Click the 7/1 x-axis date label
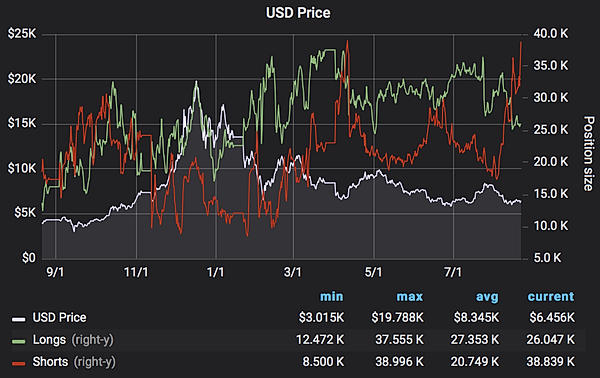This screenshot has width=600, height=378. pos(453,272)
